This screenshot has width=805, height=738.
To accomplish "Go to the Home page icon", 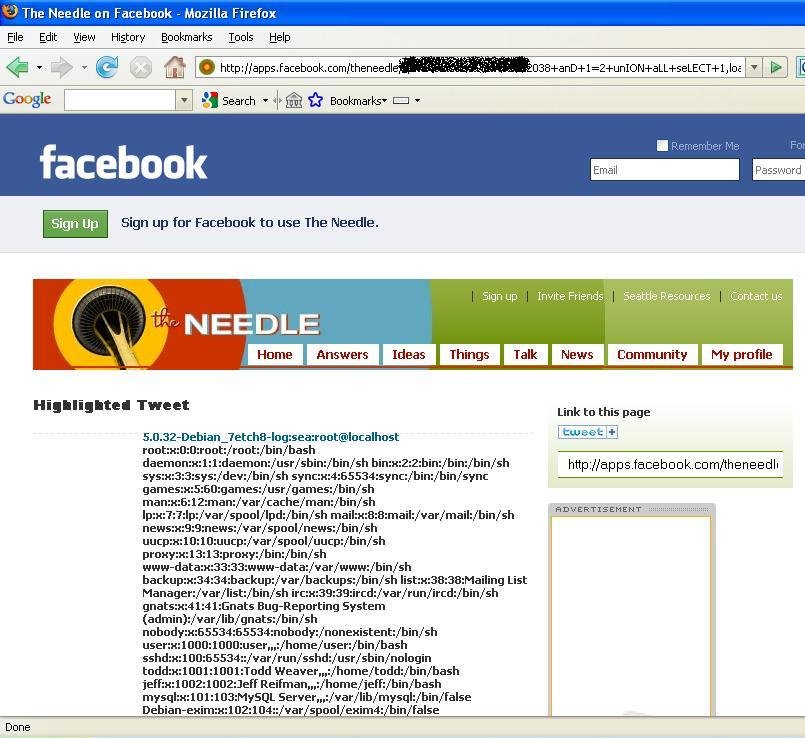I will coord(175,67).
